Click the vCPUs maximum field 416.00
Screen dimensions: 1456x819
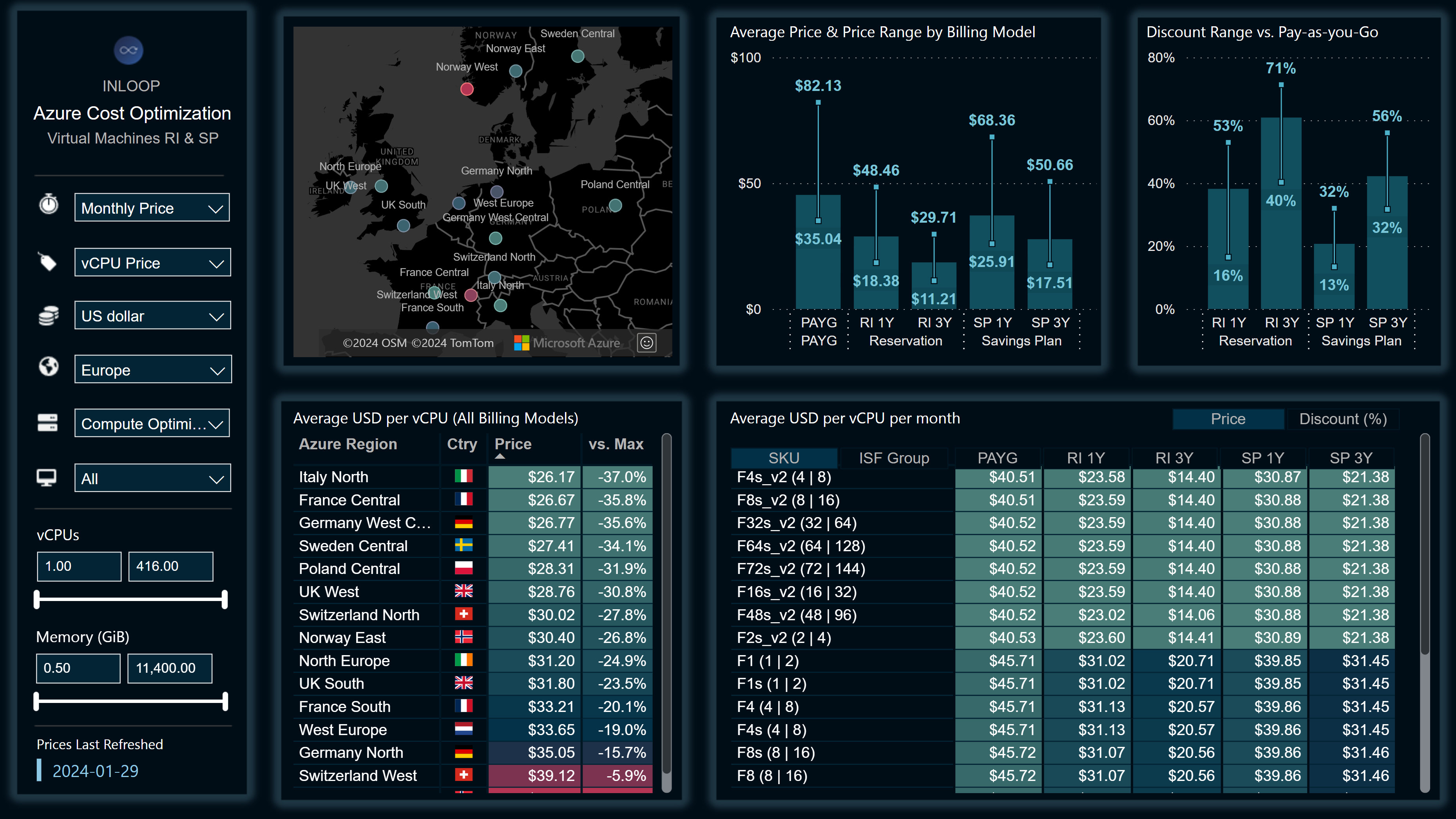171,566
